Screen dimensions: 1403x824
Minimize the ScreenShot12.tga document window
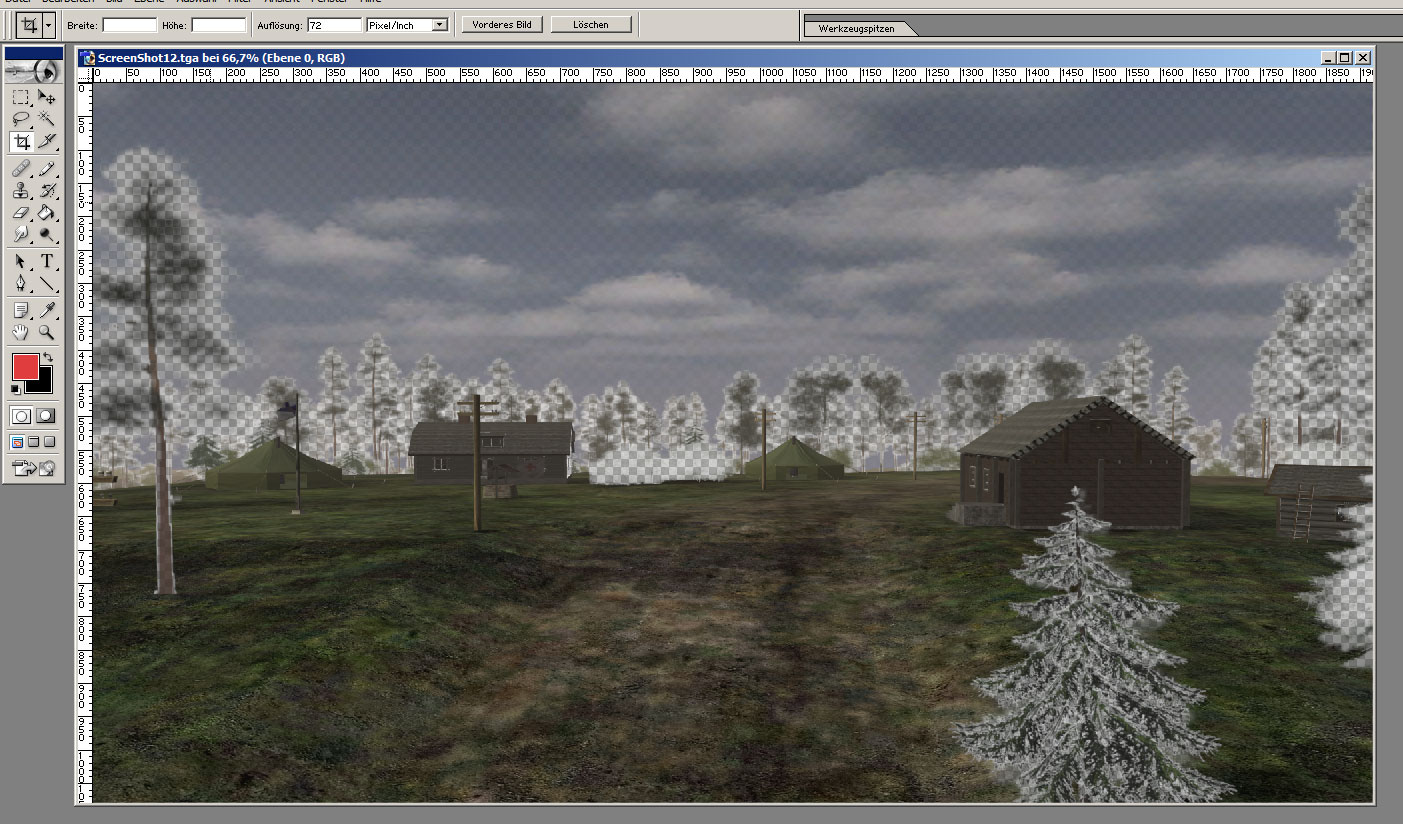(x=1329, y=58)
